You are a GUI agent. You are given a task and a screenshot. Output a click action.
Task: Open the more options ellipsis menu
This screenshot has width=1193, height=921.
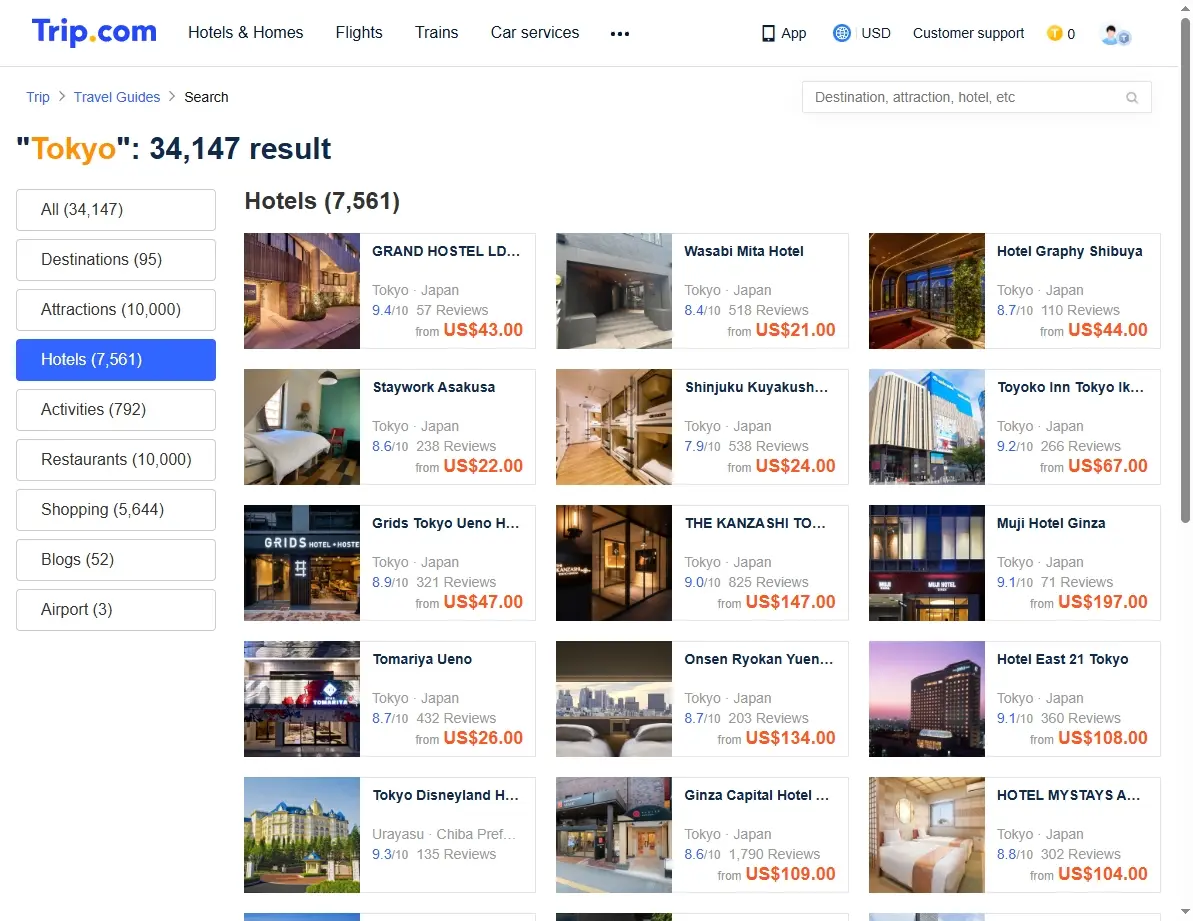[619, 33]
